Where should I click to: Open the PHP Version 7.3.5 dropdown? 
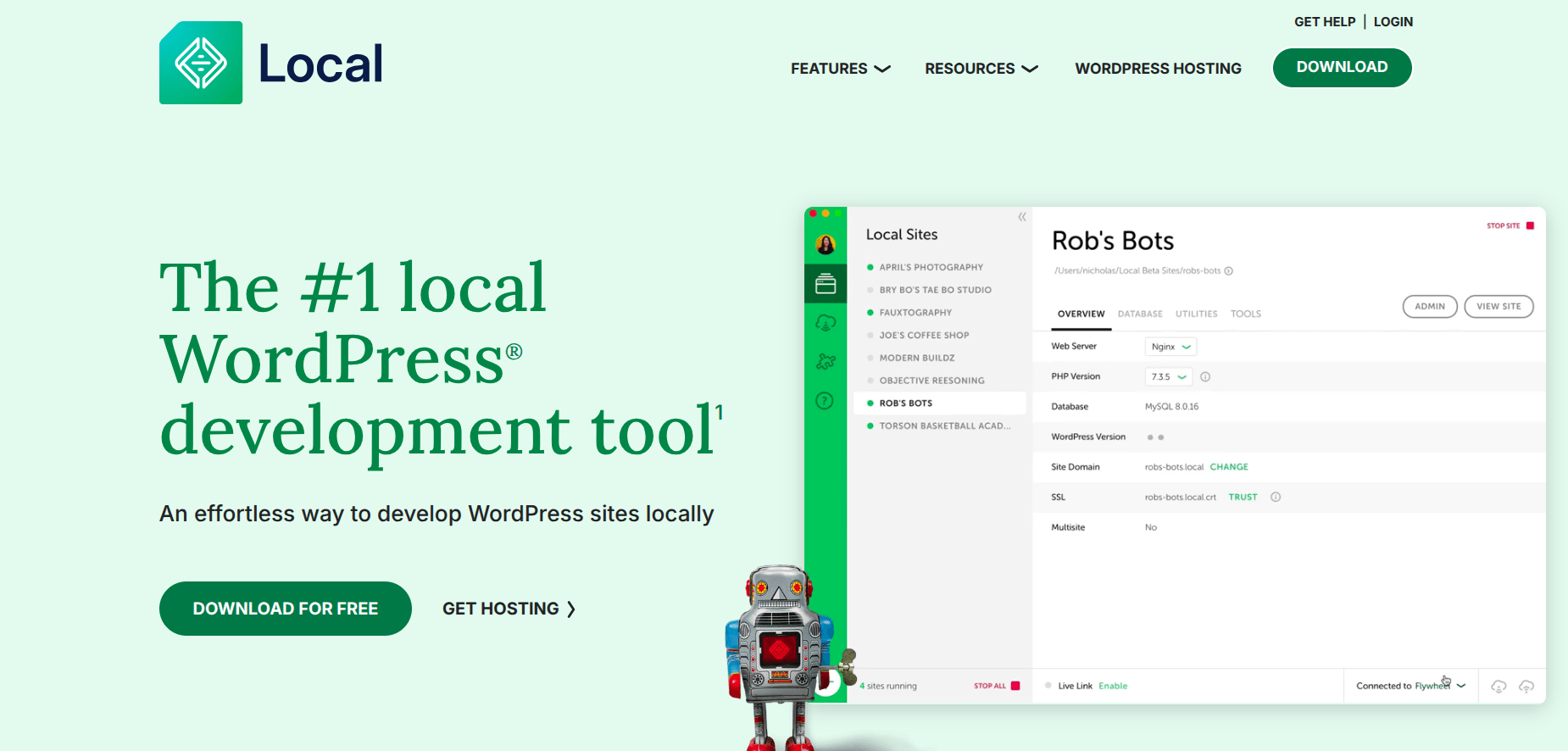(x=1169, y=376)
